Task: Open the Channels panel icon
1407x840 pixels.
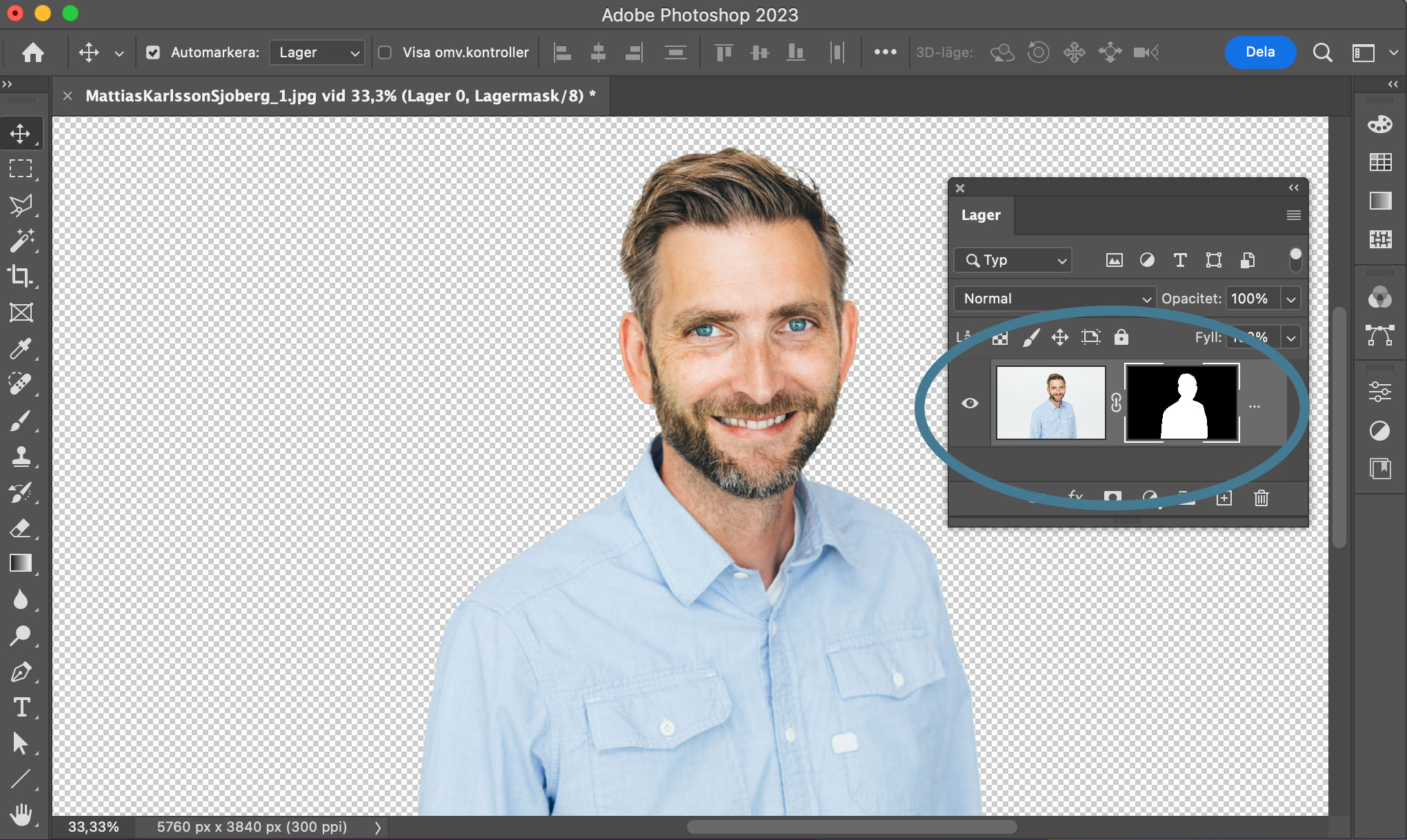Action: pyautogui.click(x=1380, y=297)
